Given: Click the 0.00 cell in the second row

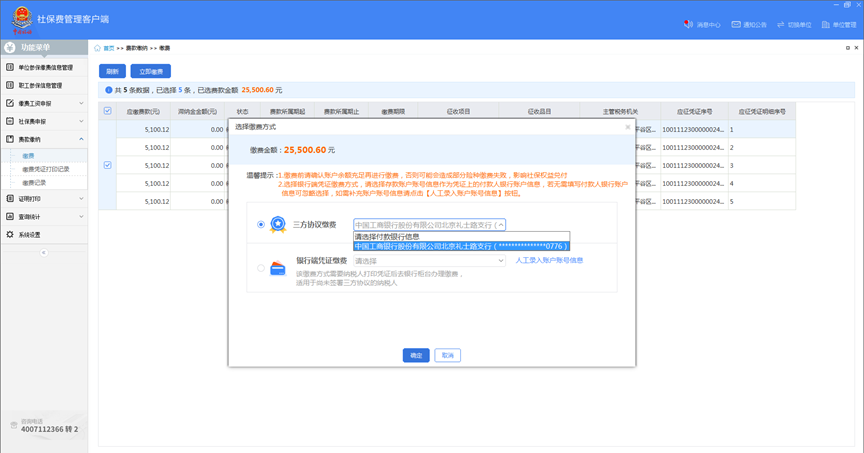Looking at the screenshot, I should (197, 147).
